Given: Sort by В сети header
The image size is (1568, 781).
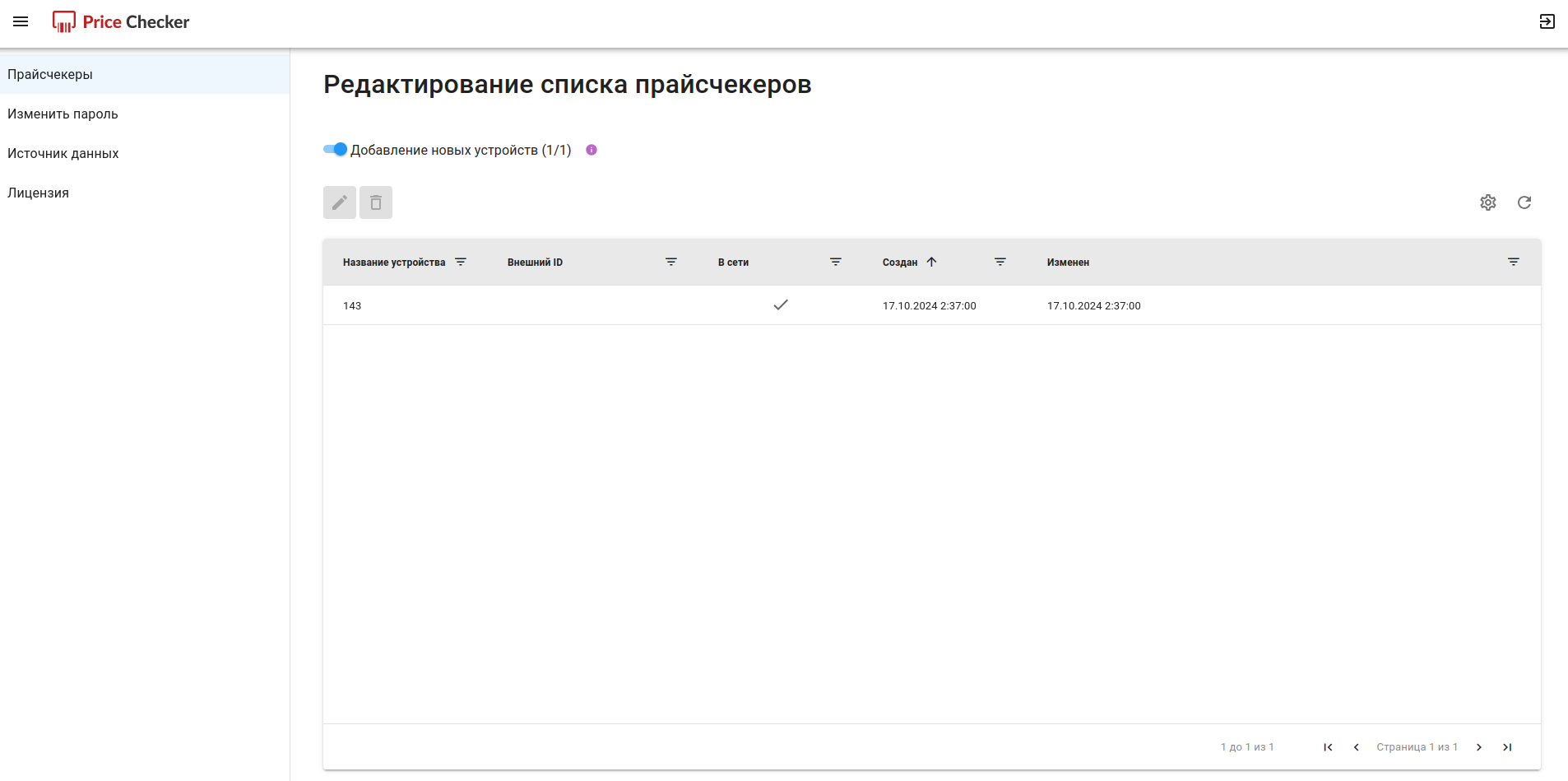Looking at the screenshot, I should click(733, 263).
